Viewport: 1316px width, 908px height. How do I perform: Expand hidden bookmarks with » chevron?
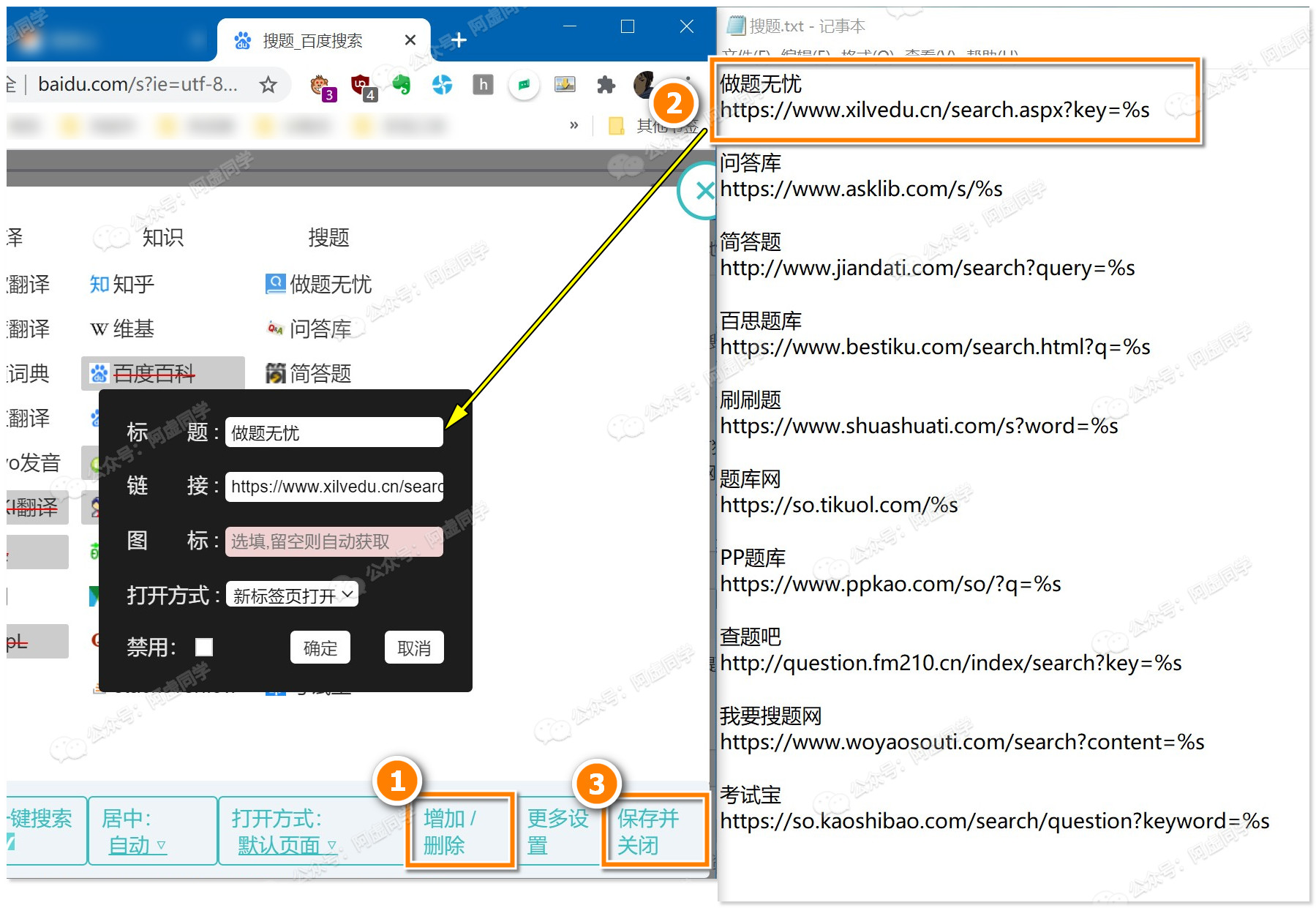coord(574,125)
